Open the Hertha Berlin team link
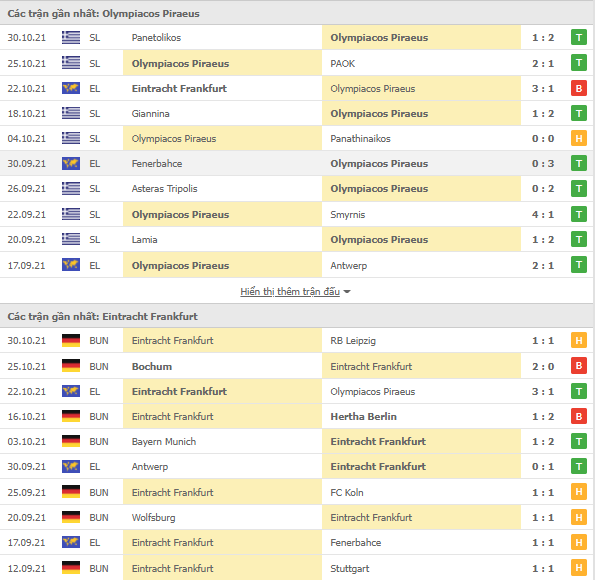 click(x=363, y=416)
